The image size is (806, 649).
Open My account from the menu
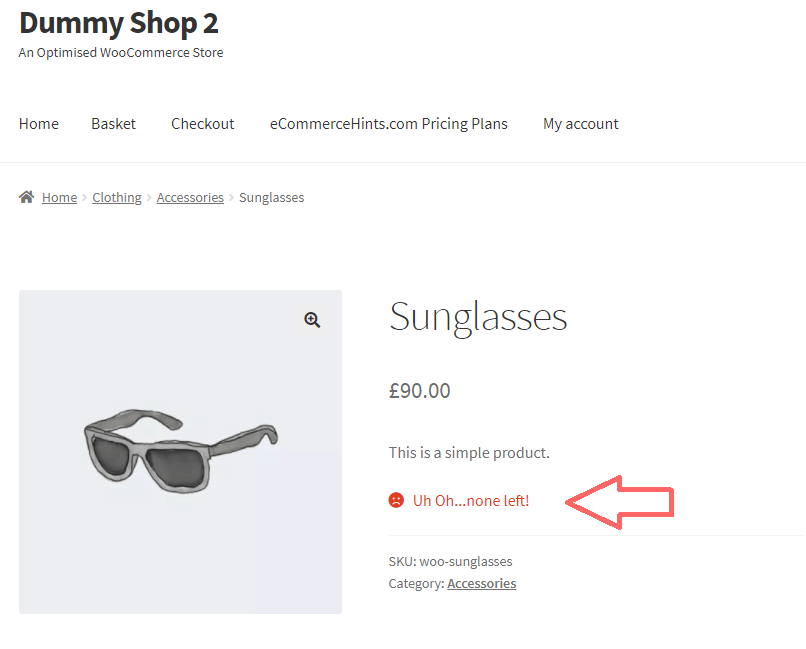[580, 123]
